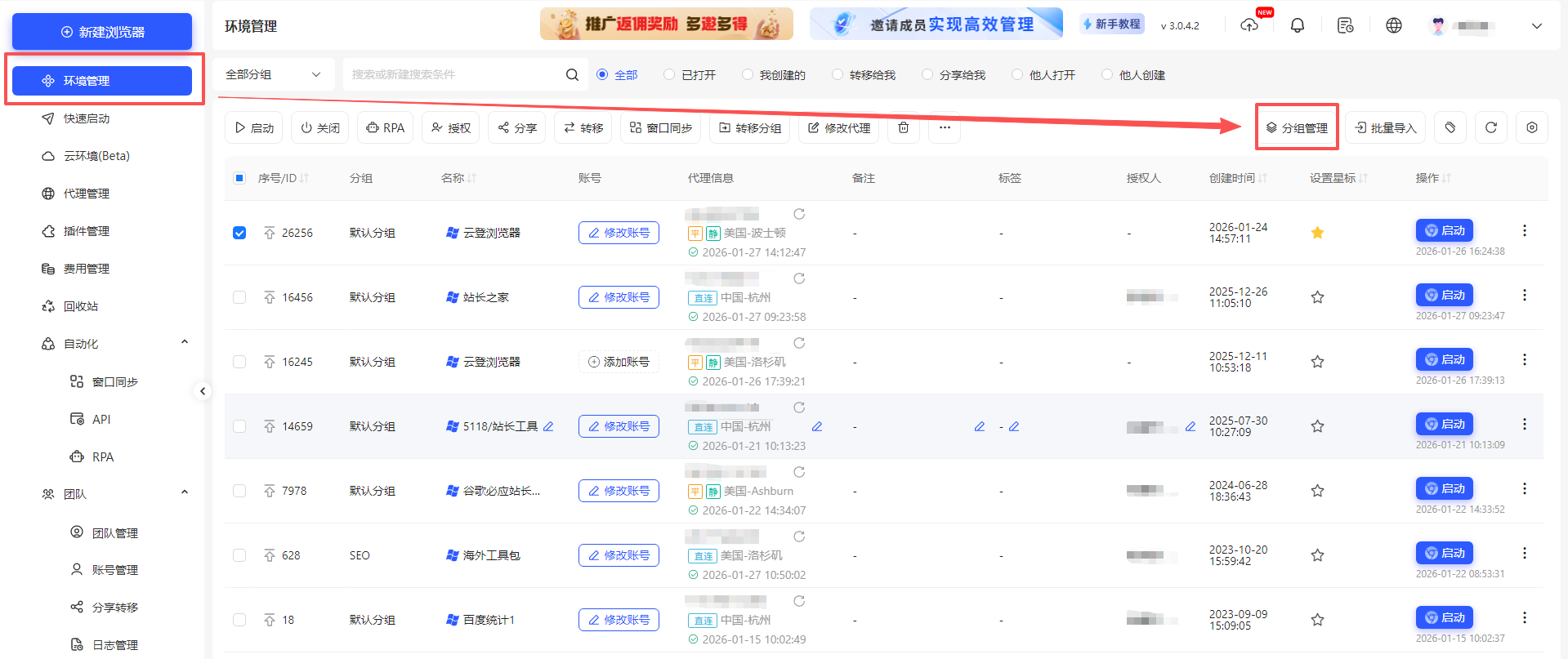Open the language globe icon
This screenshot has height=659, width=1568.
pos(1394,25)
